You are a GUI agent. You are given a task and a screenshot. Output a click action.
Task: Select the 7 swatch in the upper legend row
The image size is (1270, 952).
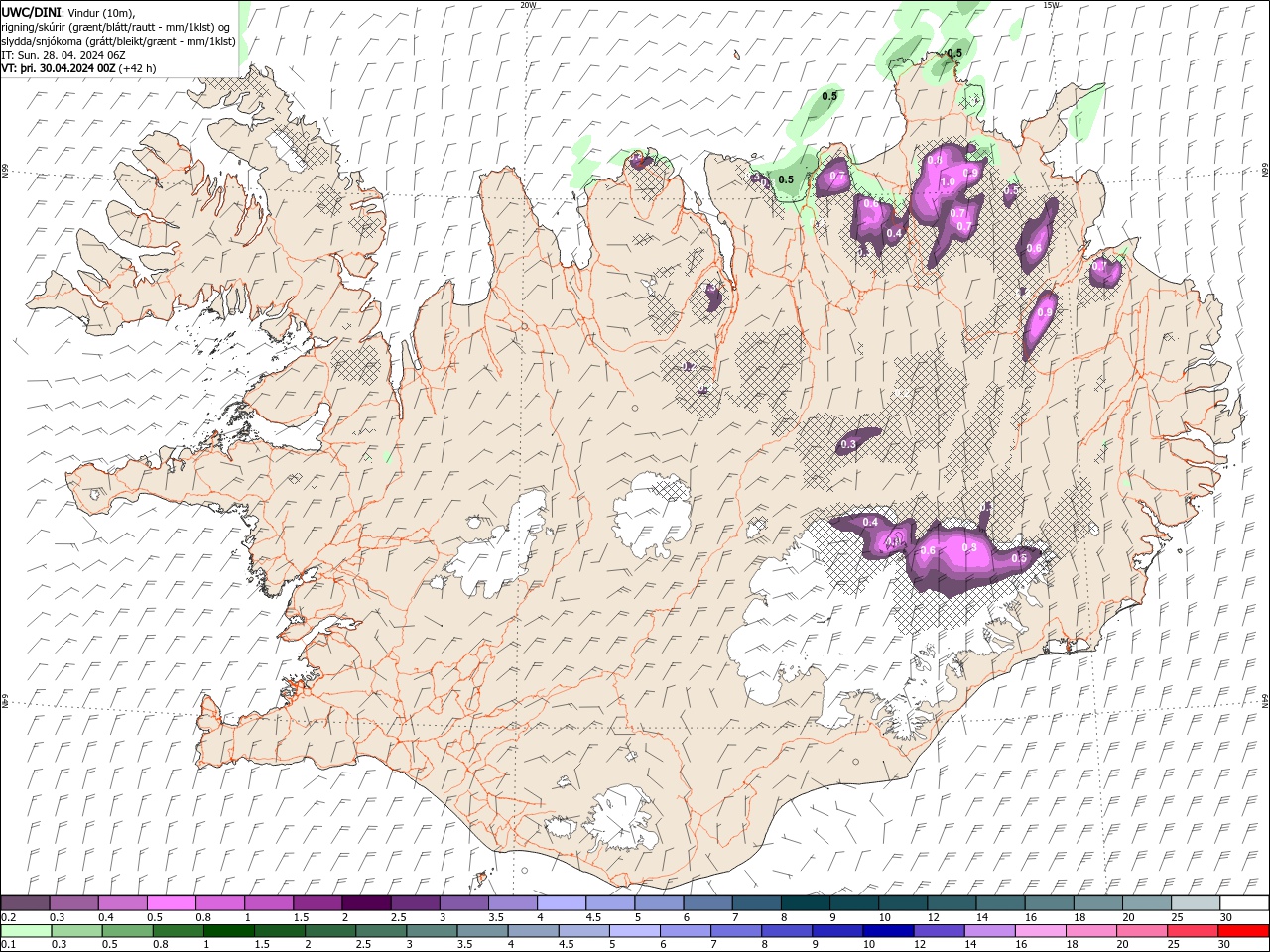click(x=757, y=903)
